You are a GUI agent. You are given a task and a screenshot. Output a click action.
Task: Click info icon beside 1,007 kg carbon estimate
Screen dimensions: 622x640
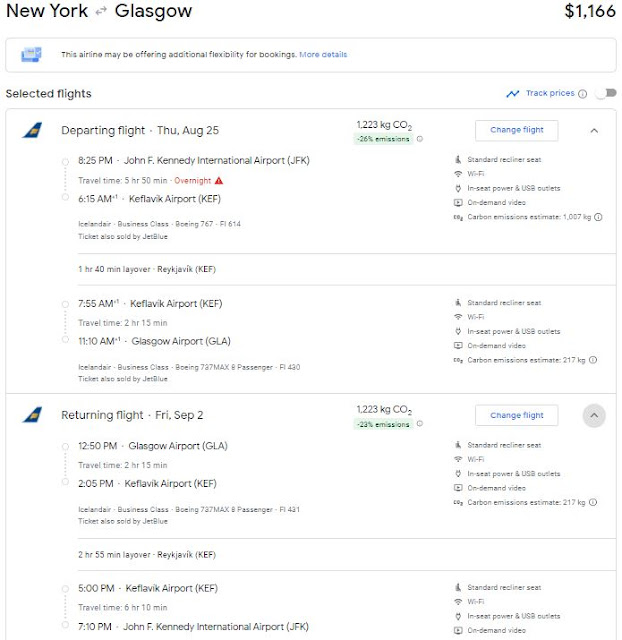click(x=598, y=217)
